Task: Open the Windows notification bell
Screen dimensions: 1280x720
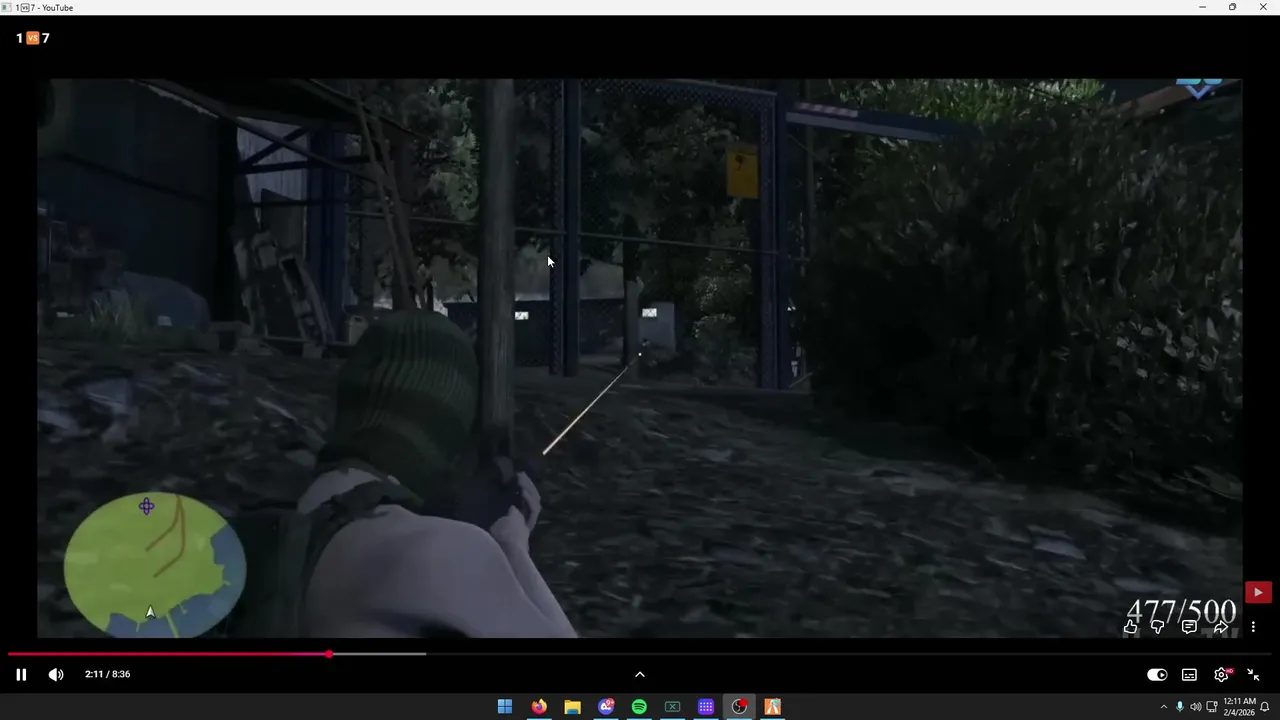Action: [x=1265, y=707]
